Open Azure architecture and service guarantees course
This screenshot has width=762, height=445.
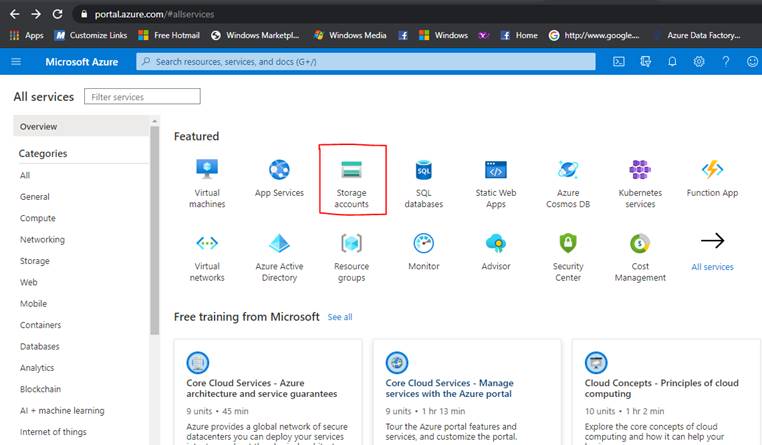point(261,388)
